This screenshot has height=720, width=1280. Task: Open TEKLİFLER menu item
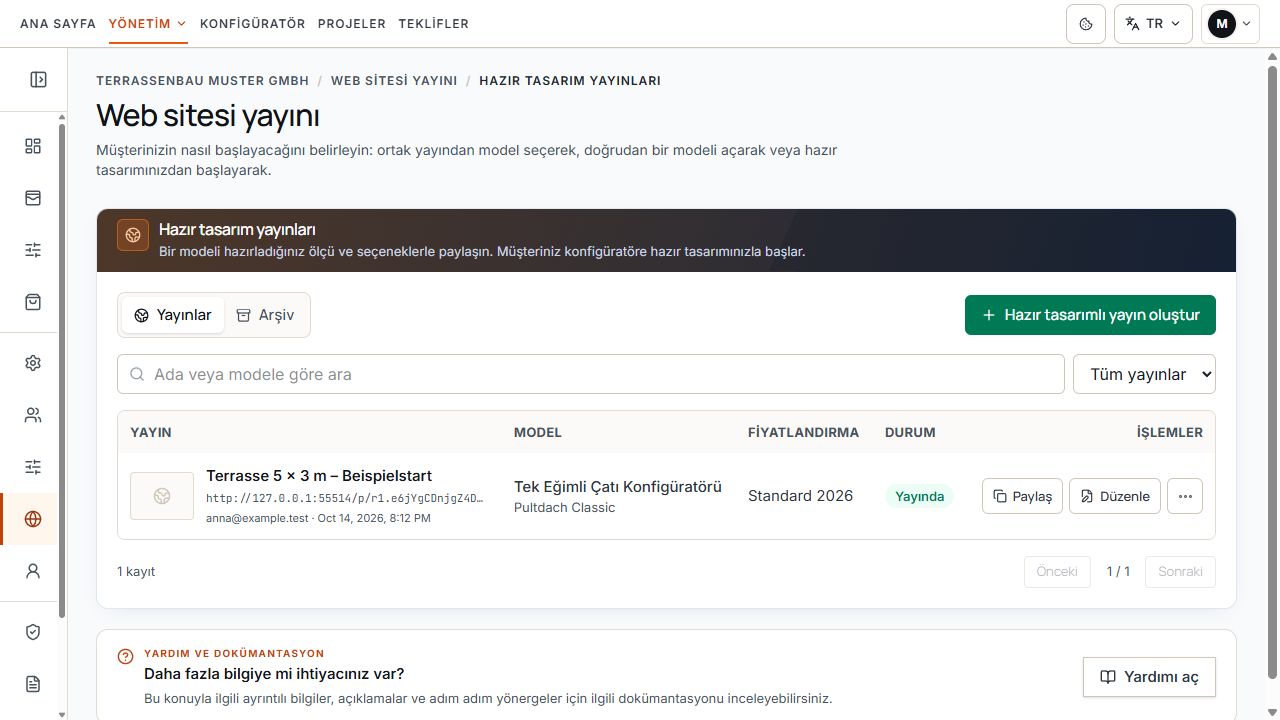click(433, 24)
